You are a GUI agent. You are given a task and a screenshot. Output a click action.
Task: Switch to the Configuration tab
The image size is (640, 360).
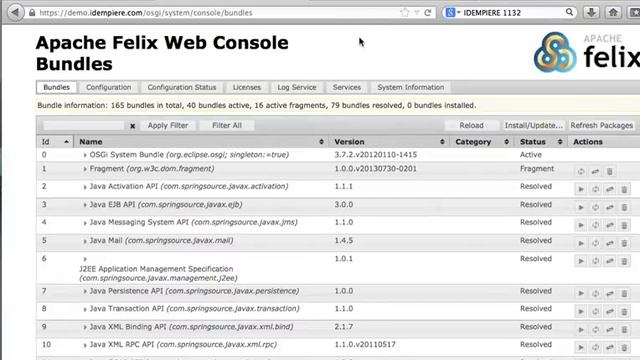point(109,87)
